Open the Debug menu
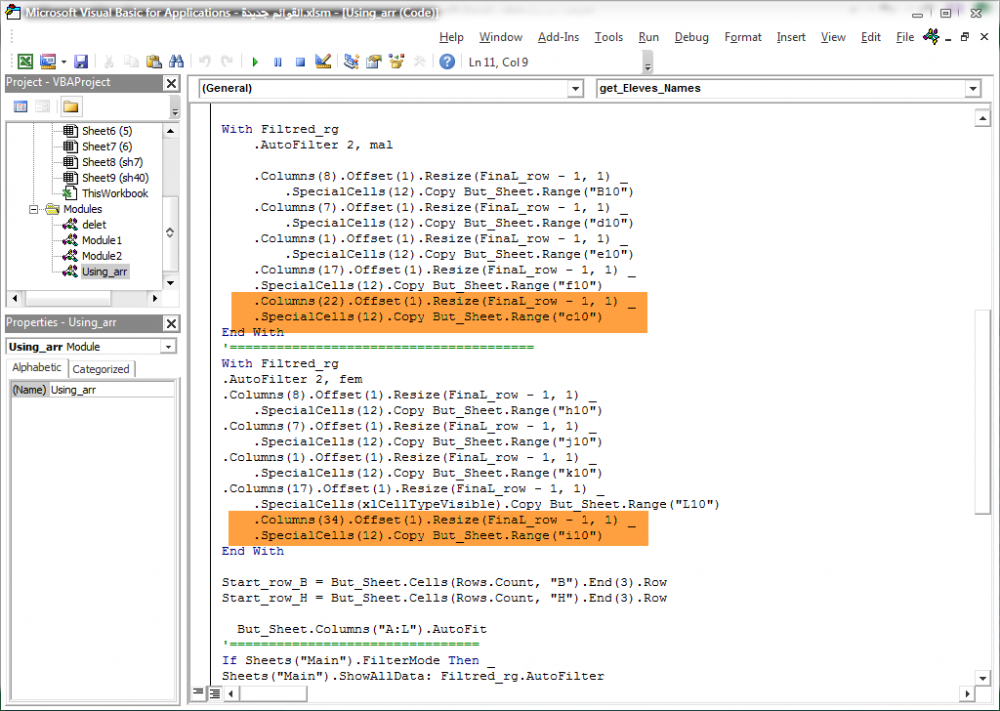This screenshot has width=1000, height=711. tap(691, 37)
